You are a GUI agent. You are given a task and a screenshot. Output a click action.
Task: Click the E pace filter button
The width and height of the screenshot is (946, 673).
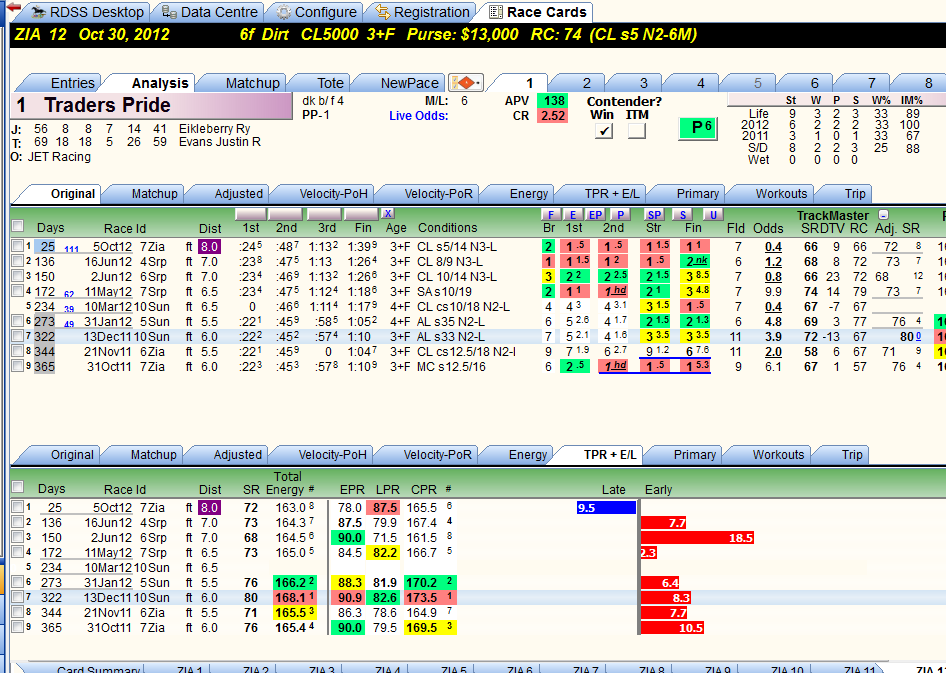coord(573,215)
